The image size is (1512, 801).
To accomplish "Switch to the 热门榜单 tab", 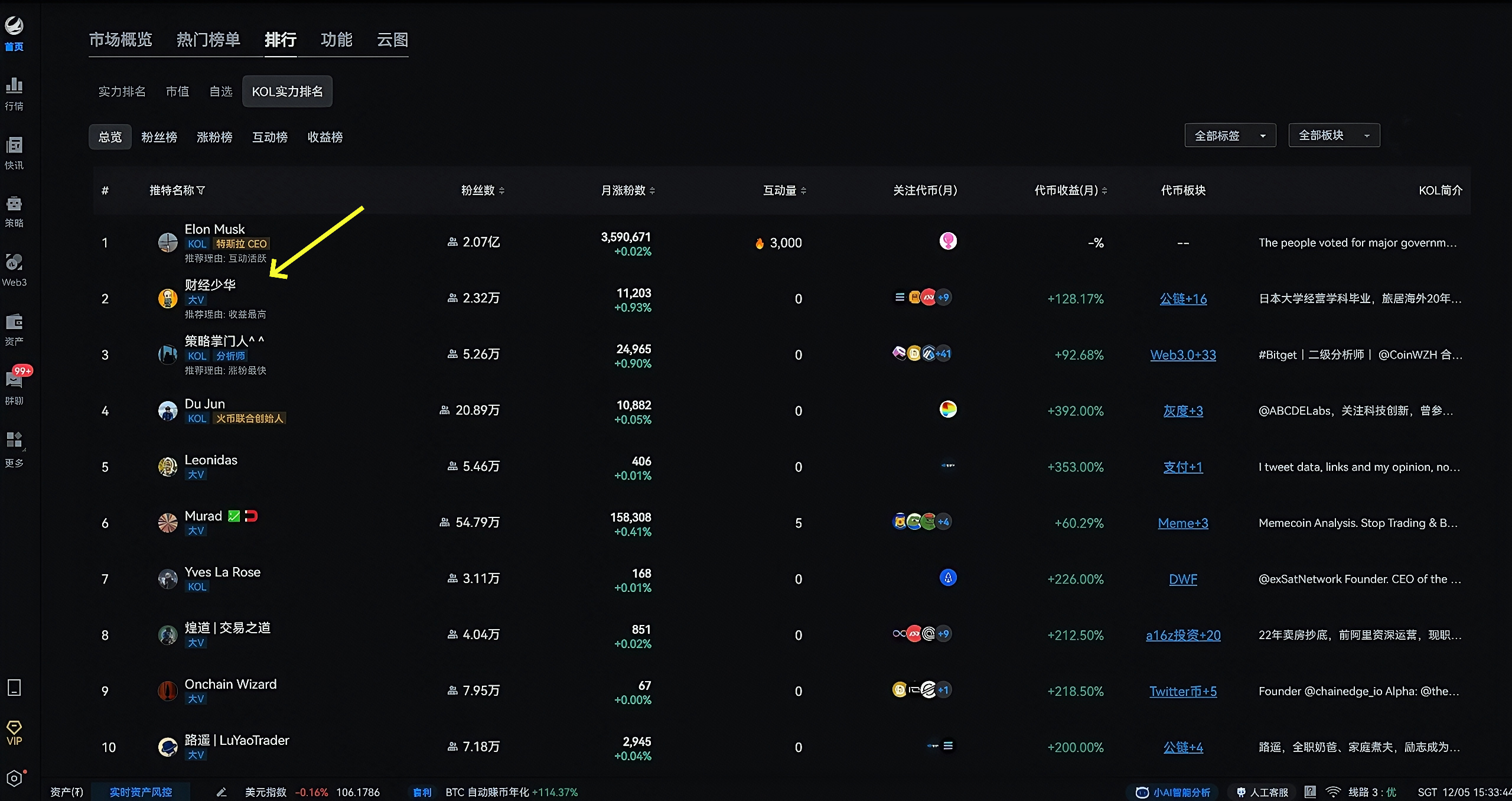I will [208, 40].
